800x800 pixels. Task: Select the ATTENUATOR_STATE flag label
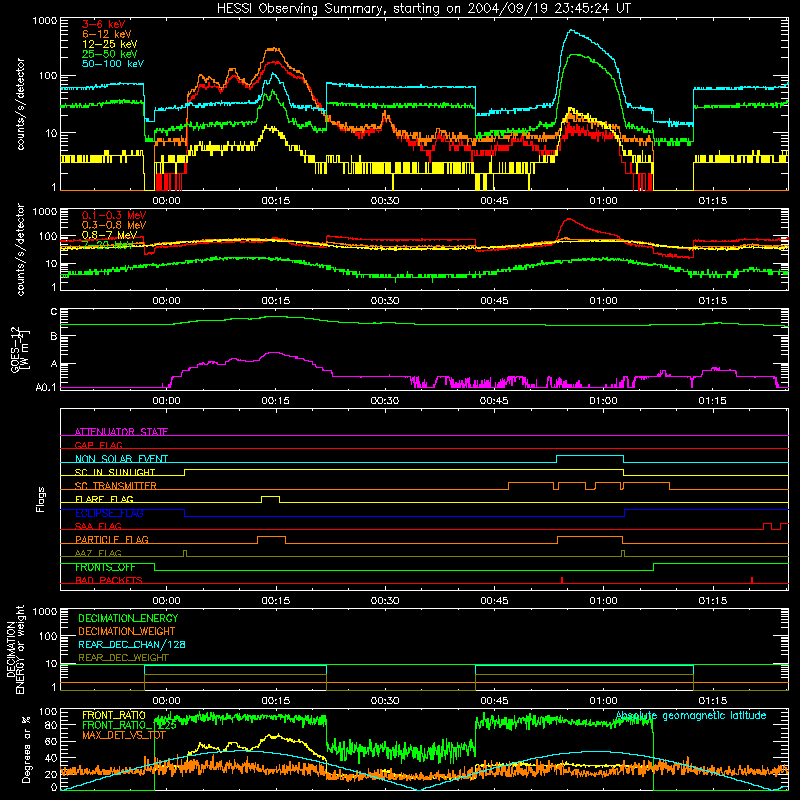pos(121,432)
